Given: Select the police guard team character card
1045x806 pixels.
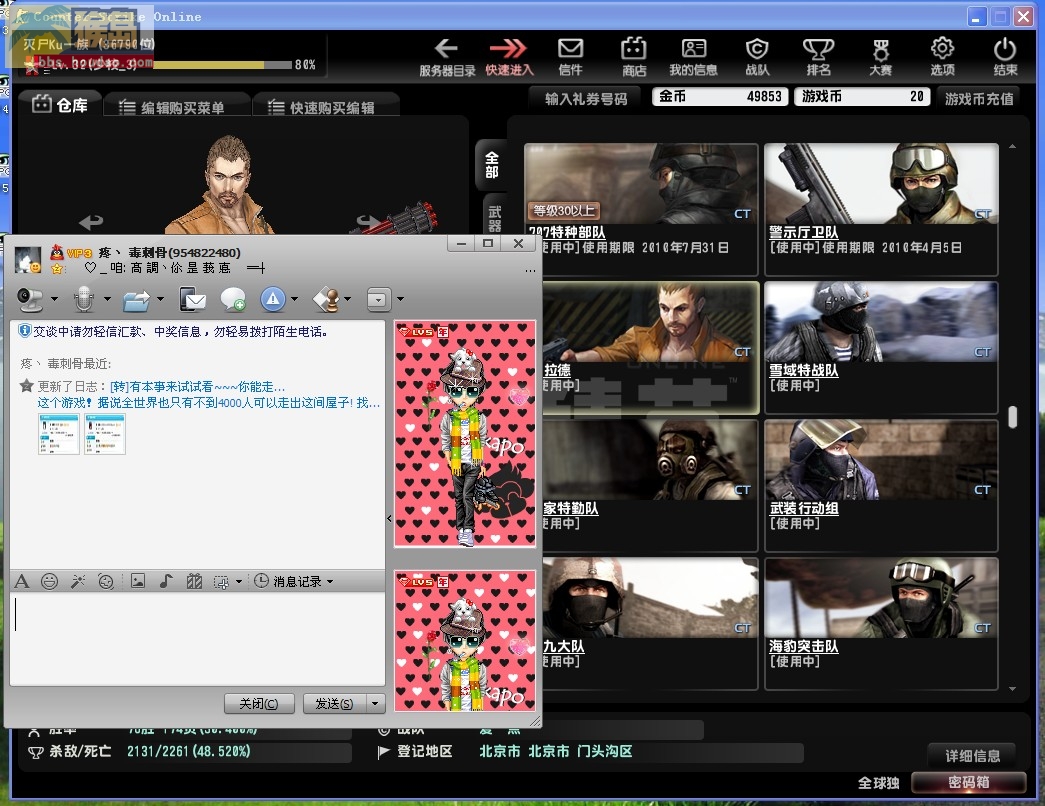Looking at the screenshot, I should [880, 208].
